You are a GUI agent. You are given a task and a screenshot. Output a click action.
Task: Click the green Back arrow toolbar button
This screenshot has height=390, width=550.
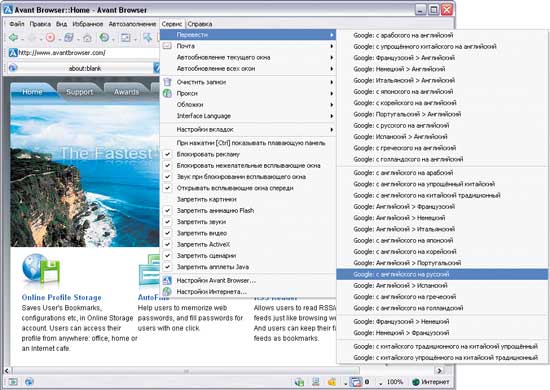click(x=14, y=38)
